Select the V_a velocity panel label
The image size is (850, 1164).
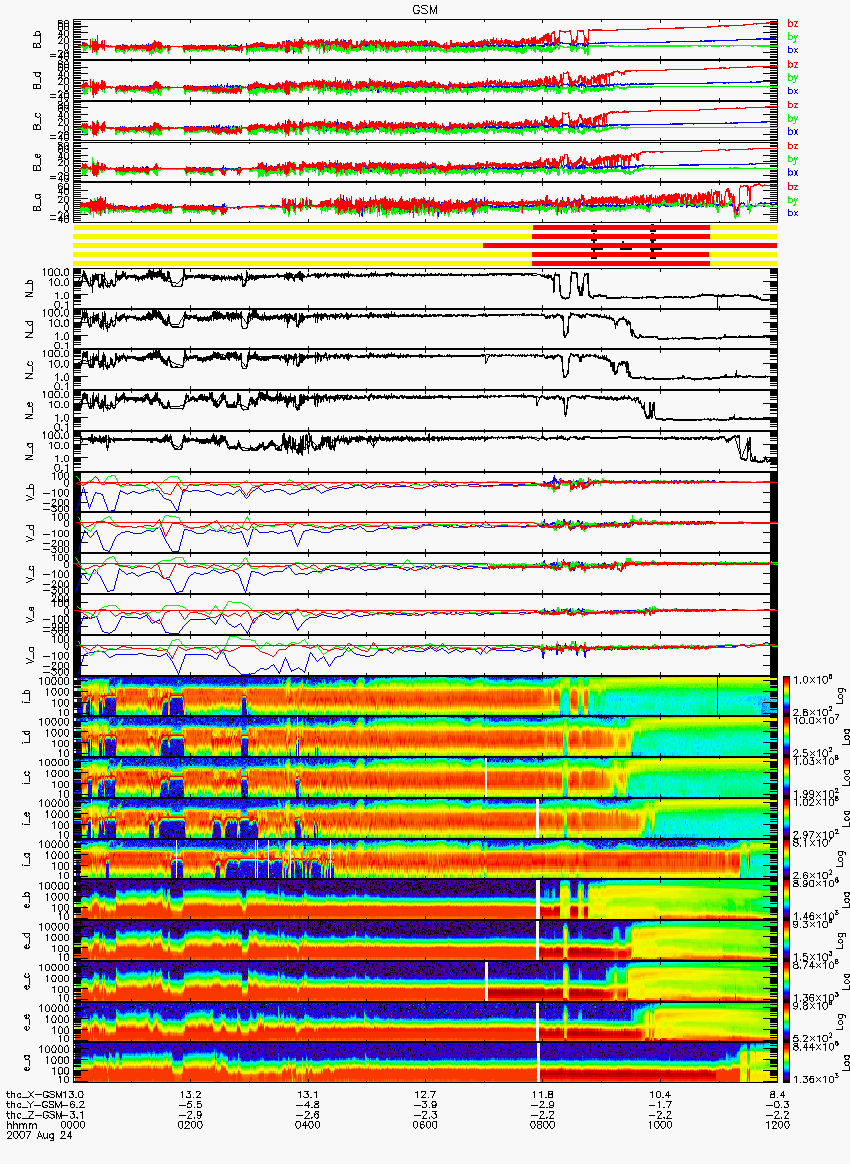(30, 653)
